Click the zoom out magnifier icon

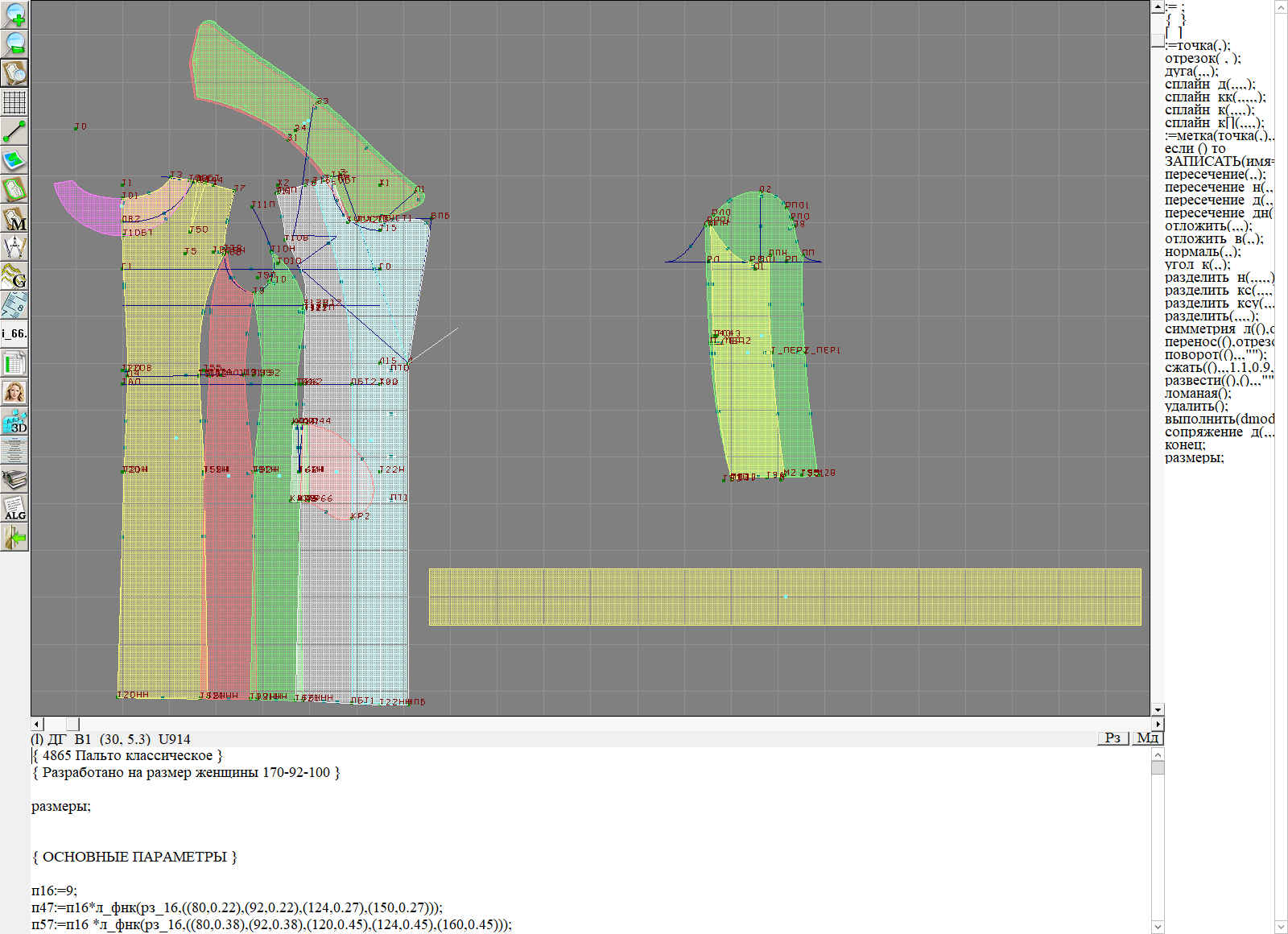click(15, 43)
